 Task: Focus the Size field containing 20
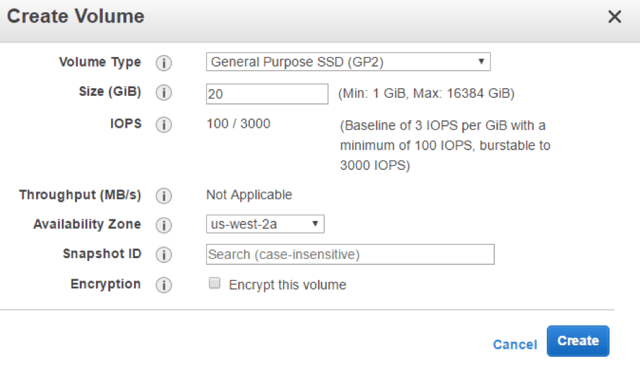pyautogui.click(x=267, y=94)
